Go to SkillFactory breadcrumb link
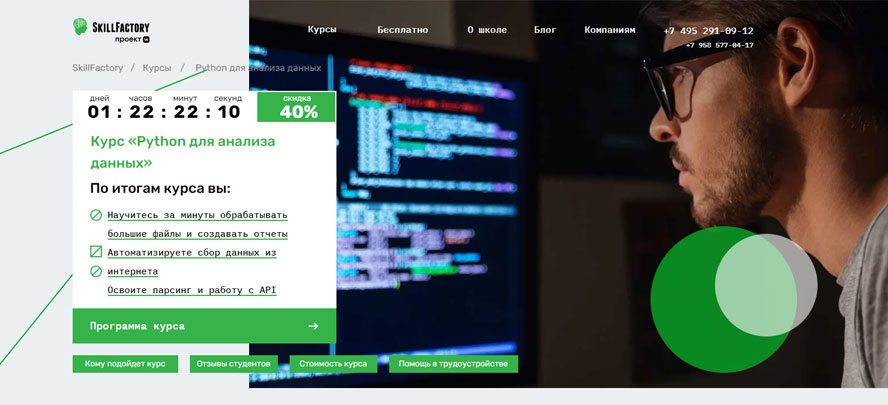 tap(97, 68)
